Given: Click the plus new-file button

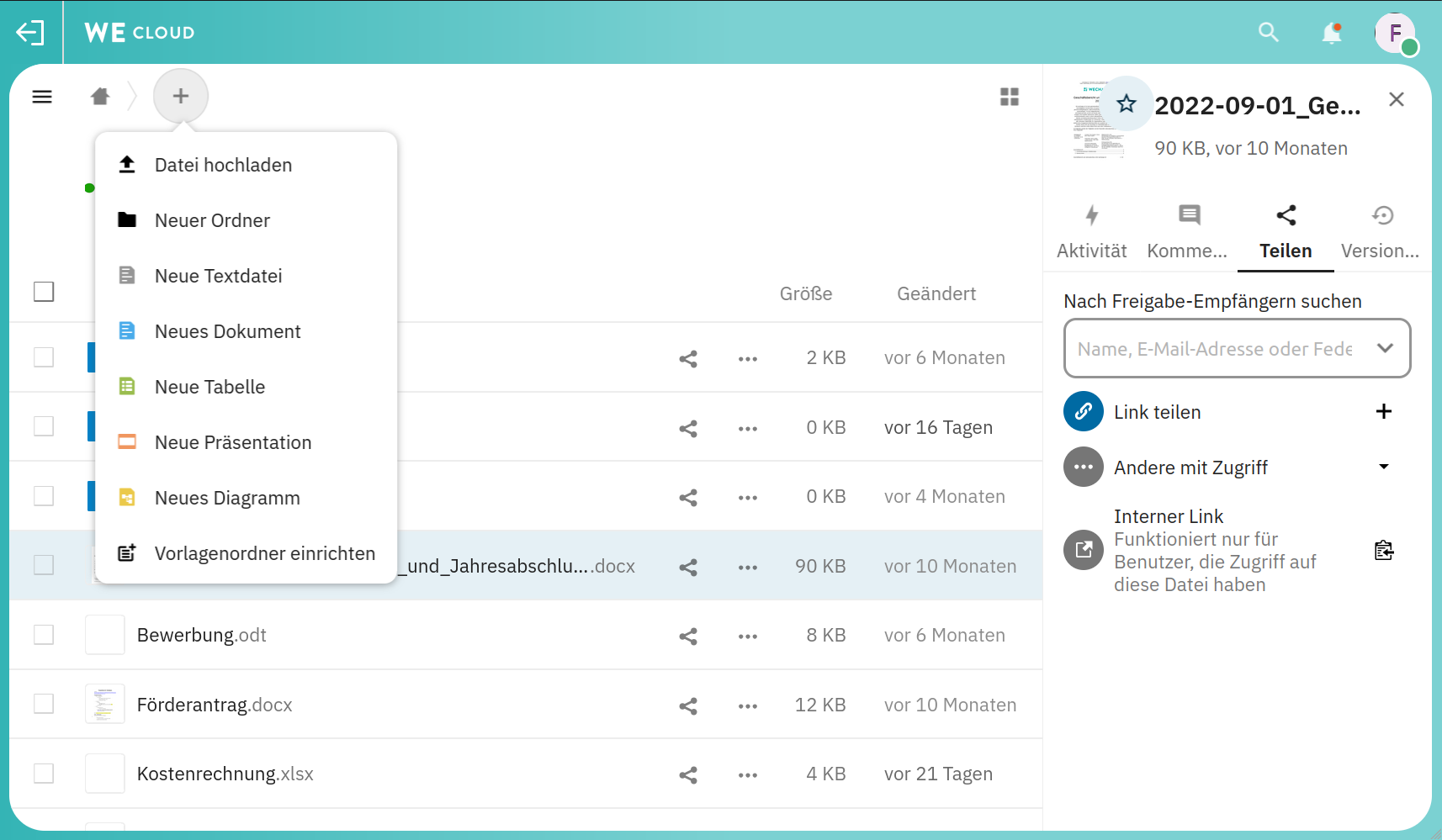Looking at the screenshot, I should pyautogui.click(x=181, y=96).
